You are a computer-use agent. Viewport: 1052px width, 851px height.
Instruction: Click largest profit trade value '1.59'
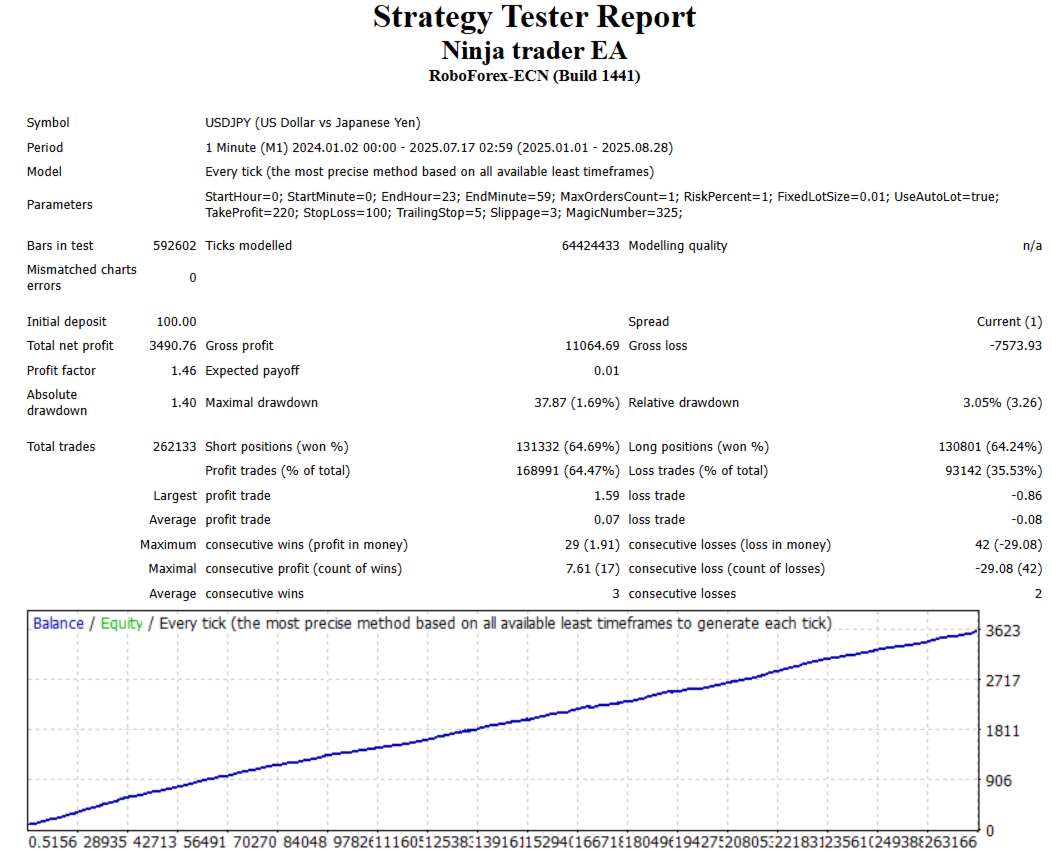pyautogui.click(x=607, y=496)
